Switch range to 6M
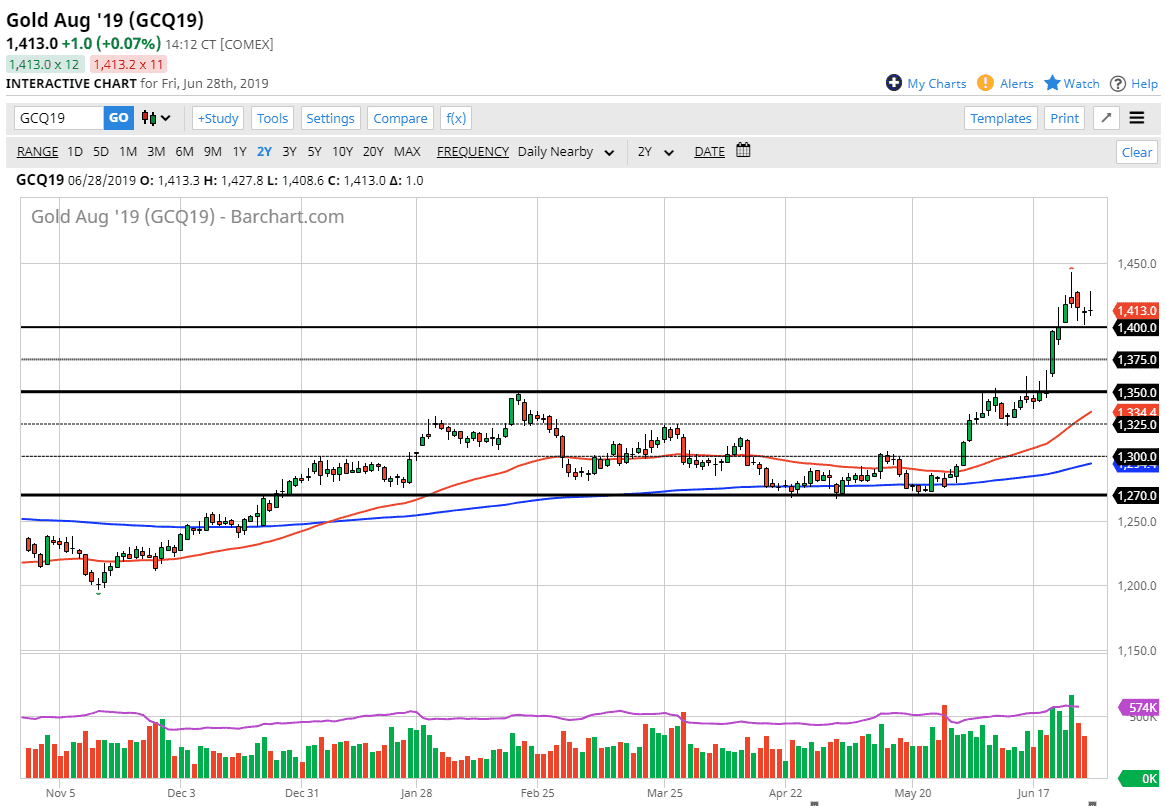 pos(184,152)
